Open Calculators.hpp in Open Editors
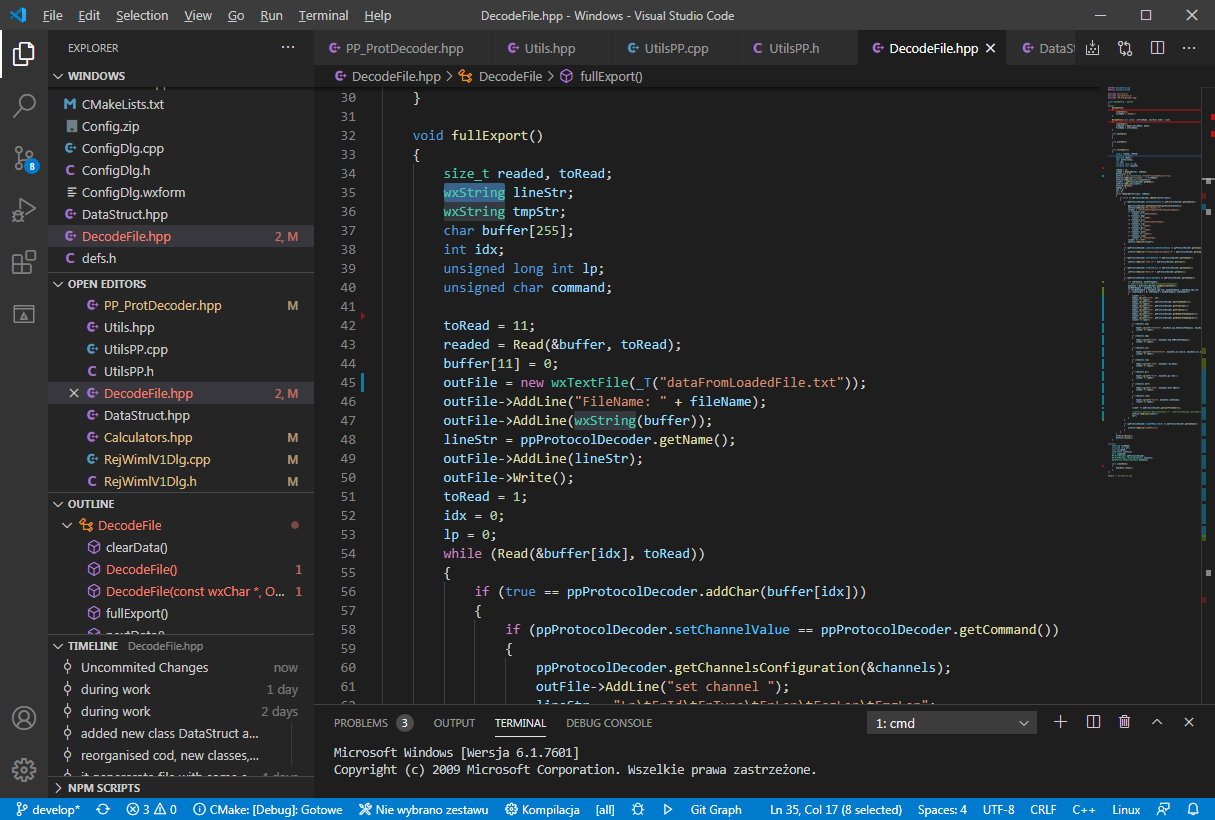This screenshot has width=1215, height=820. click(x=180, y=437)
